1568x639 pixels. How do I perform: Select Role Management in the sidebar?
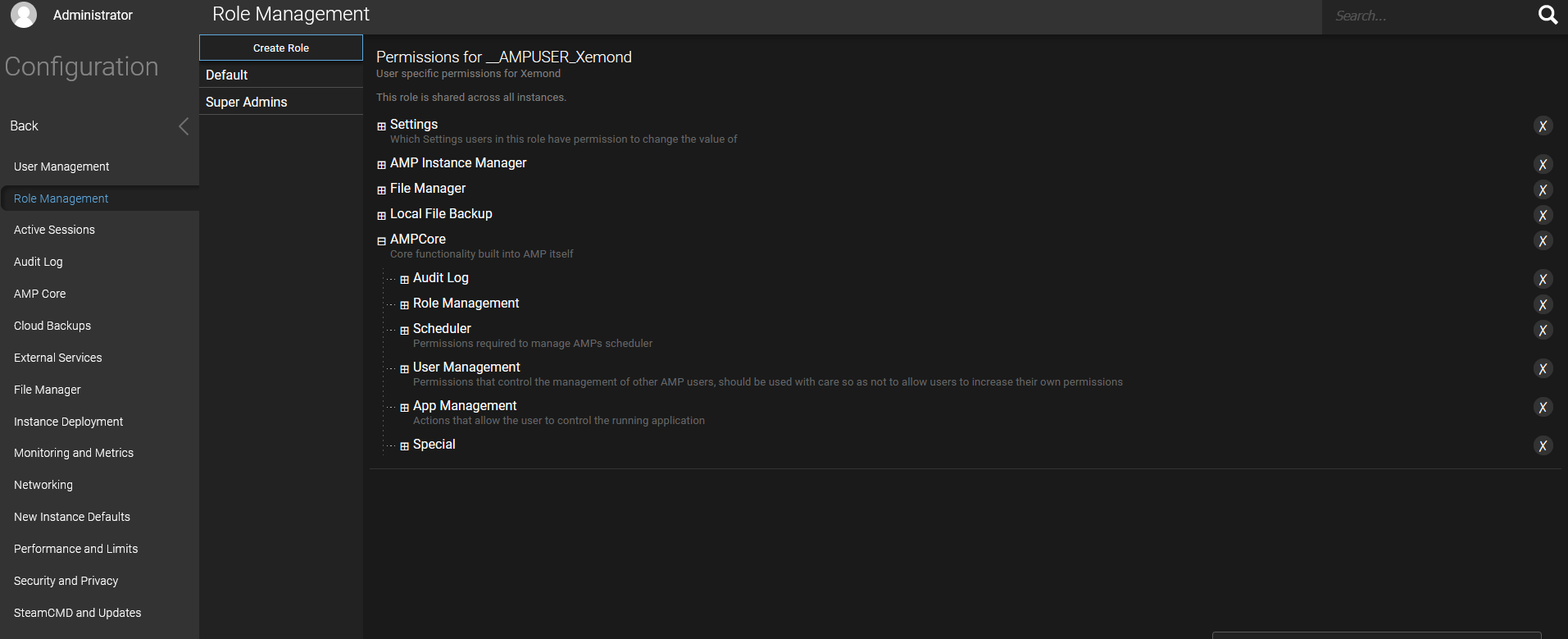[x=99, y=199]
